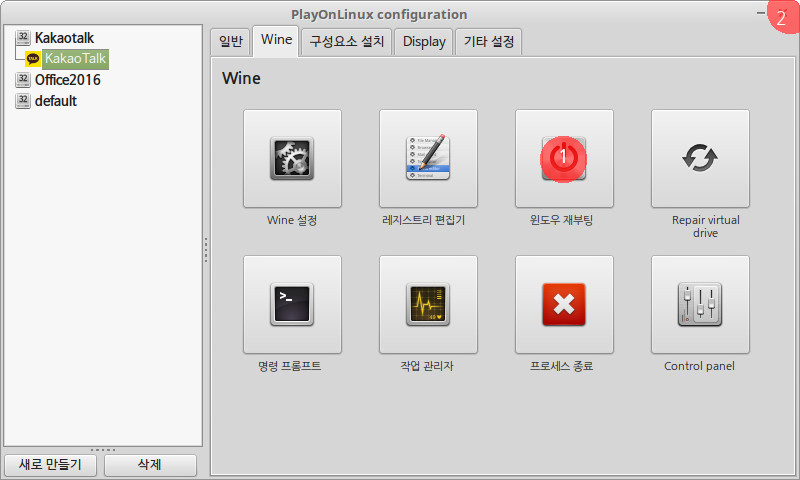Select the Office2016 virtual drive

[67, 80]
